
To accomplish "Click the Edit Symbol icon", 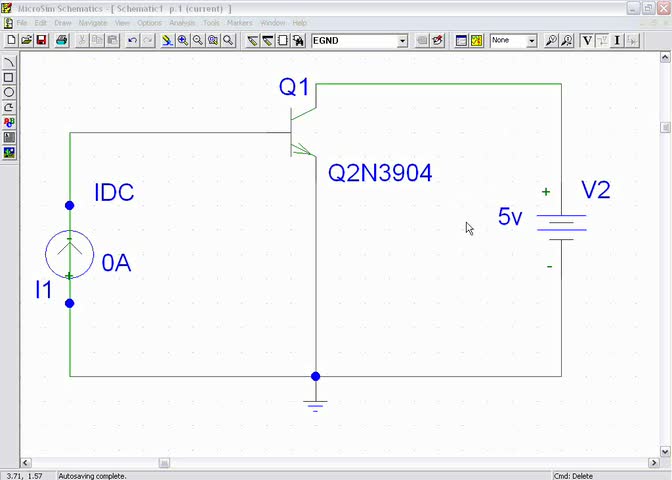I will 438,40.
